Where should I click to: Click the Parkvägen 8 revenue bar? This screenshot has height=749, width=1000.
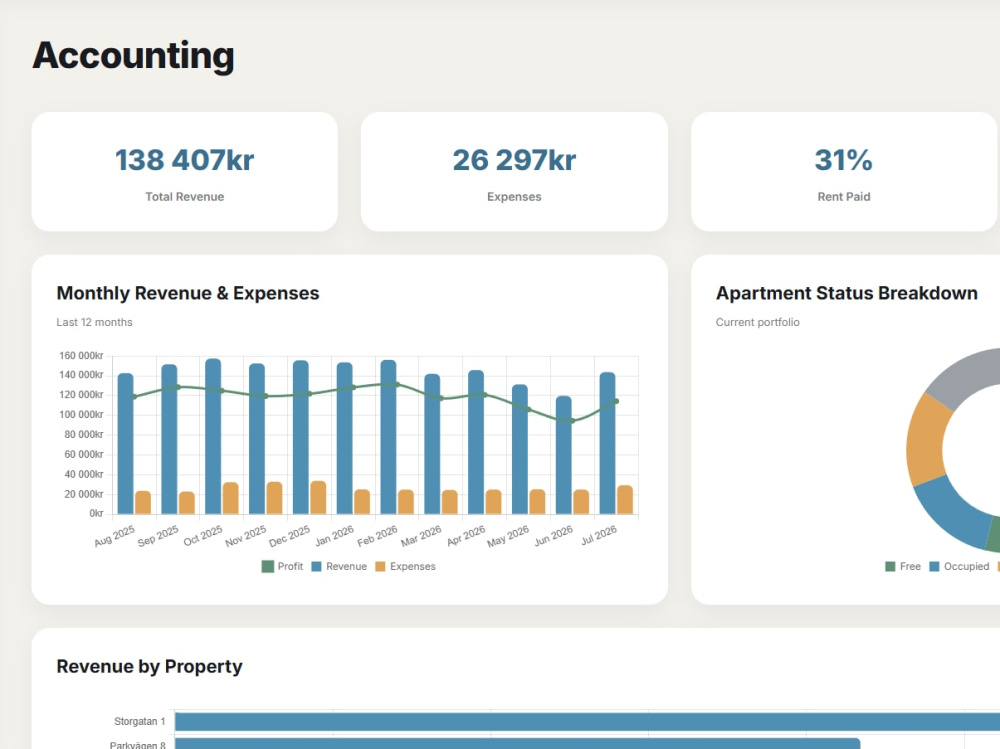(x=518, y=744)
